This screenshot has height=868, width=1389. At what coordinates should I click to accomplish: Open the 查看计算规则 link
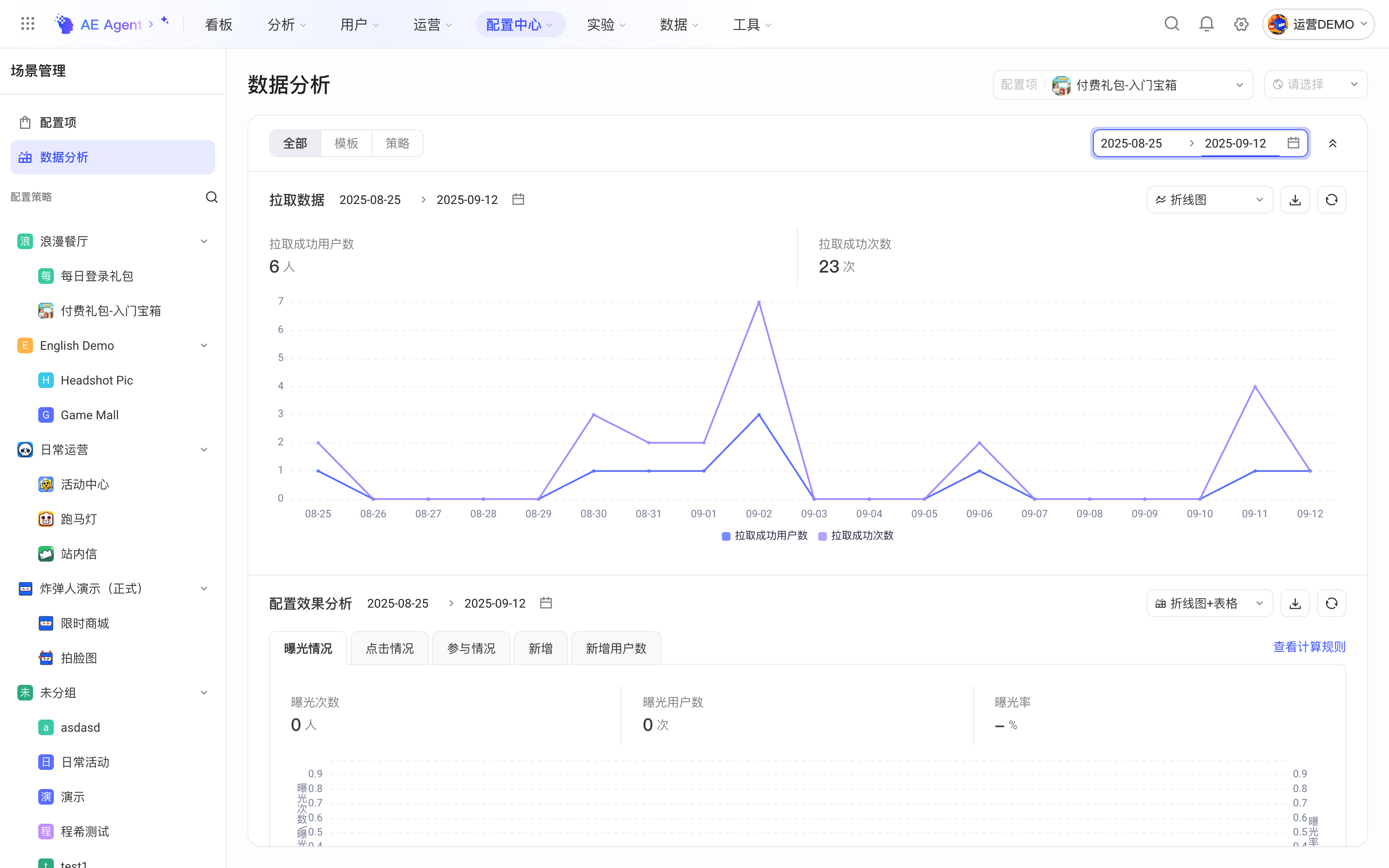click(x=1309, y=647)
